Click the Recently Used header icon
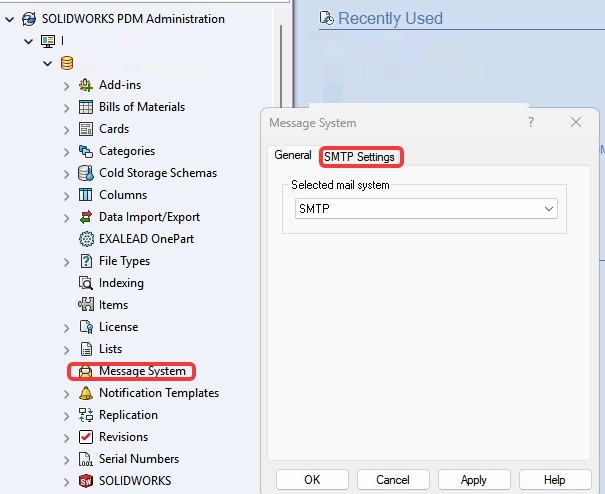This screenshot has width=605, height=494. [x=326, y=18]
